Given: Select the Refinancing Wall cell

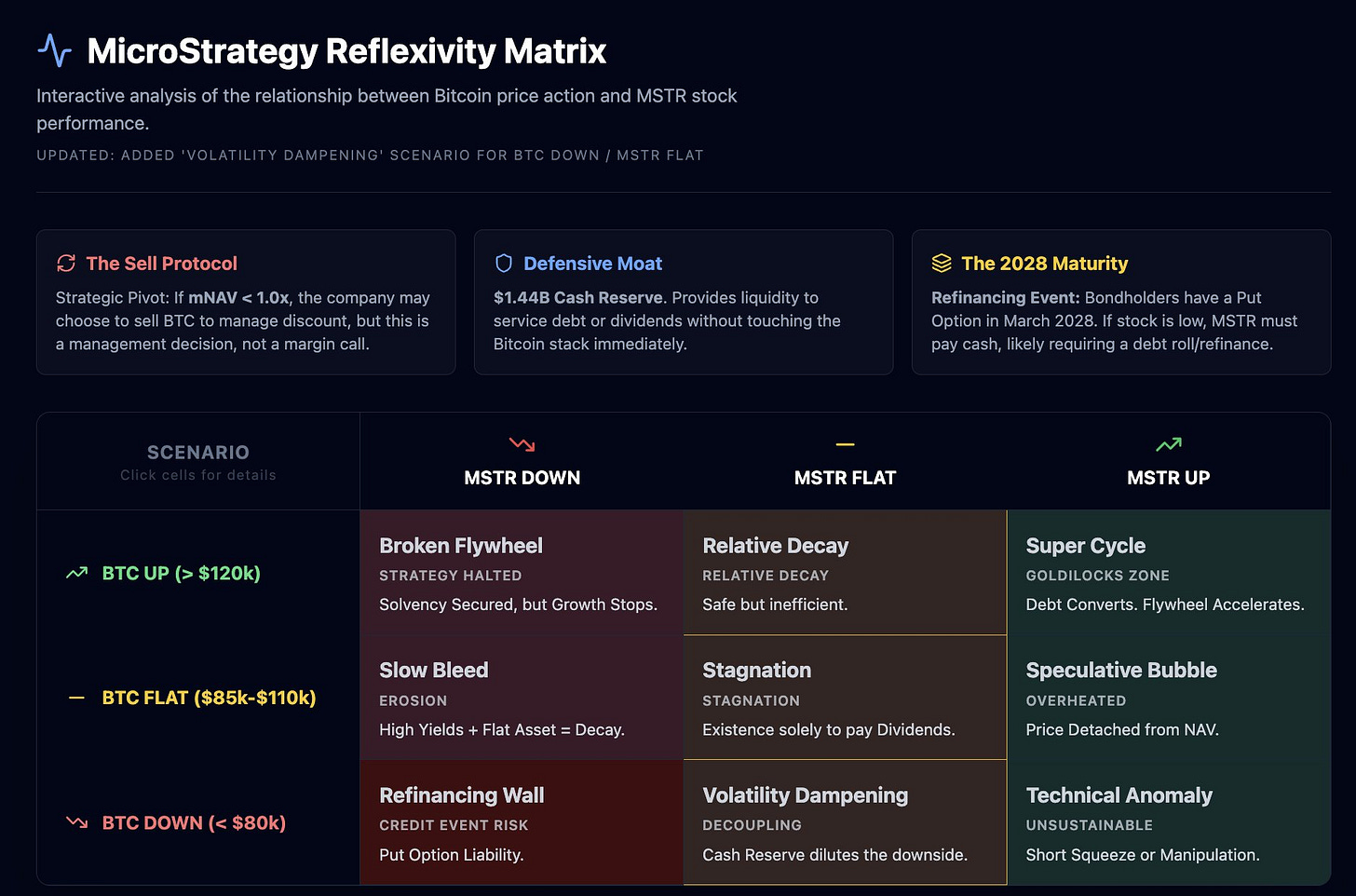Looking at the screenshot, I should tap(522, 822).
